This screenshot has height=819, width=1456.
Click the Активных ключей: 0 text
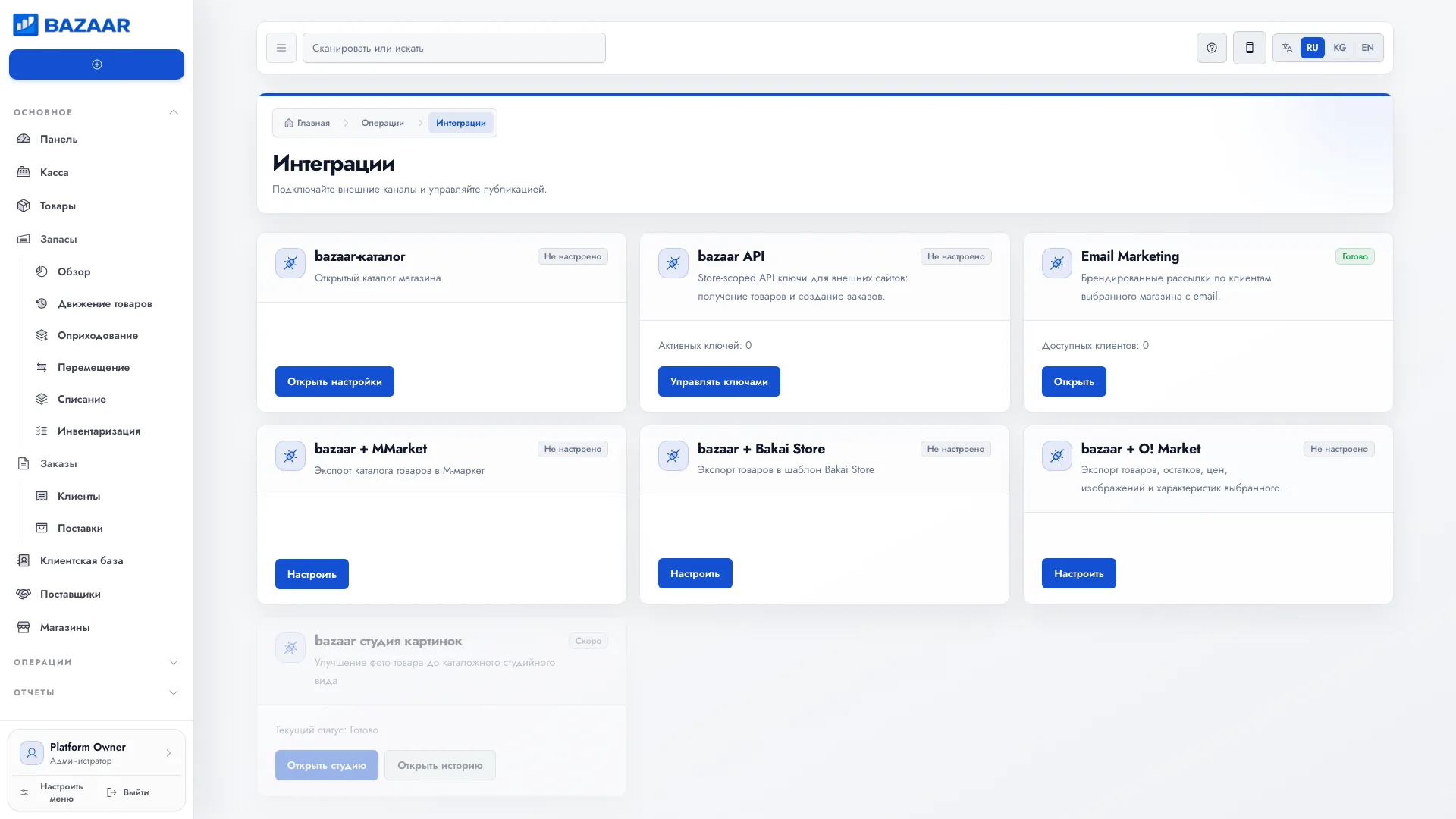[x=705, y=345]
